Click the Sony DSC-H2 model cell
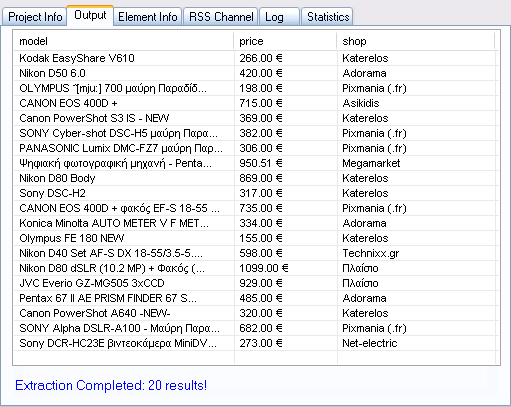511x407 pixels. point(124,193)
